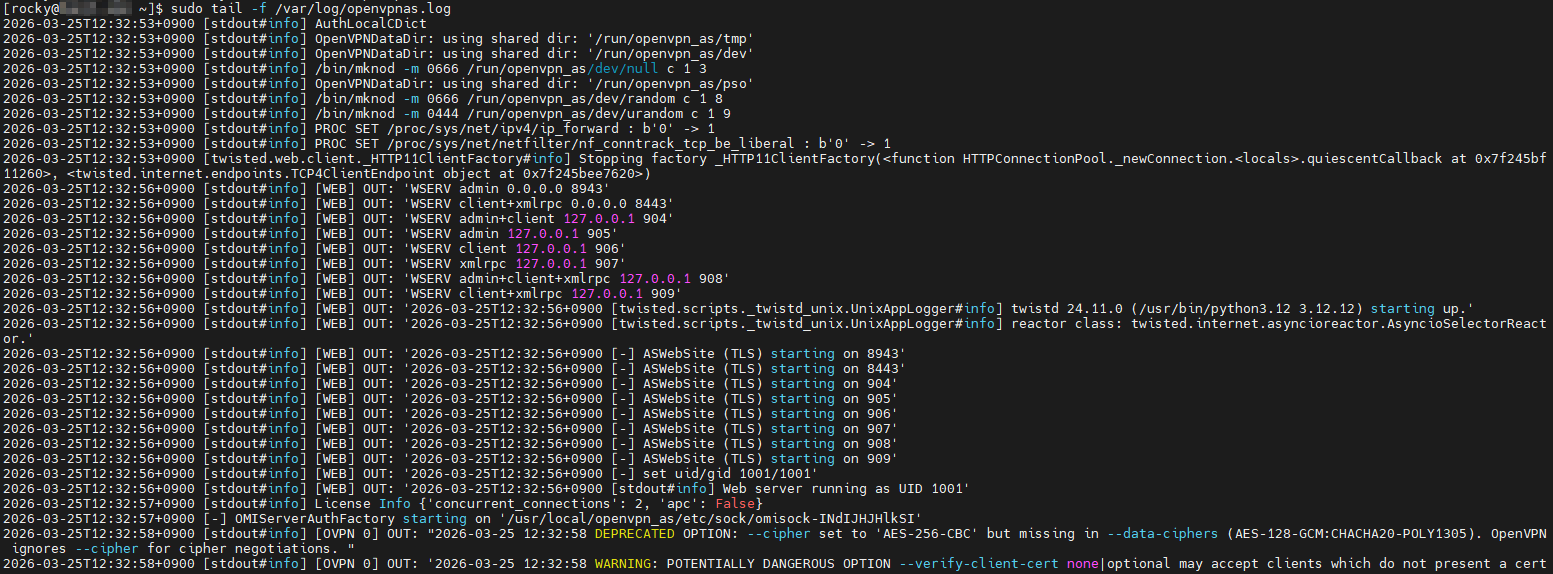Select the 'AuthLocalCDict' log line
The image size is (1553, 574).
(x=215, y=23)
